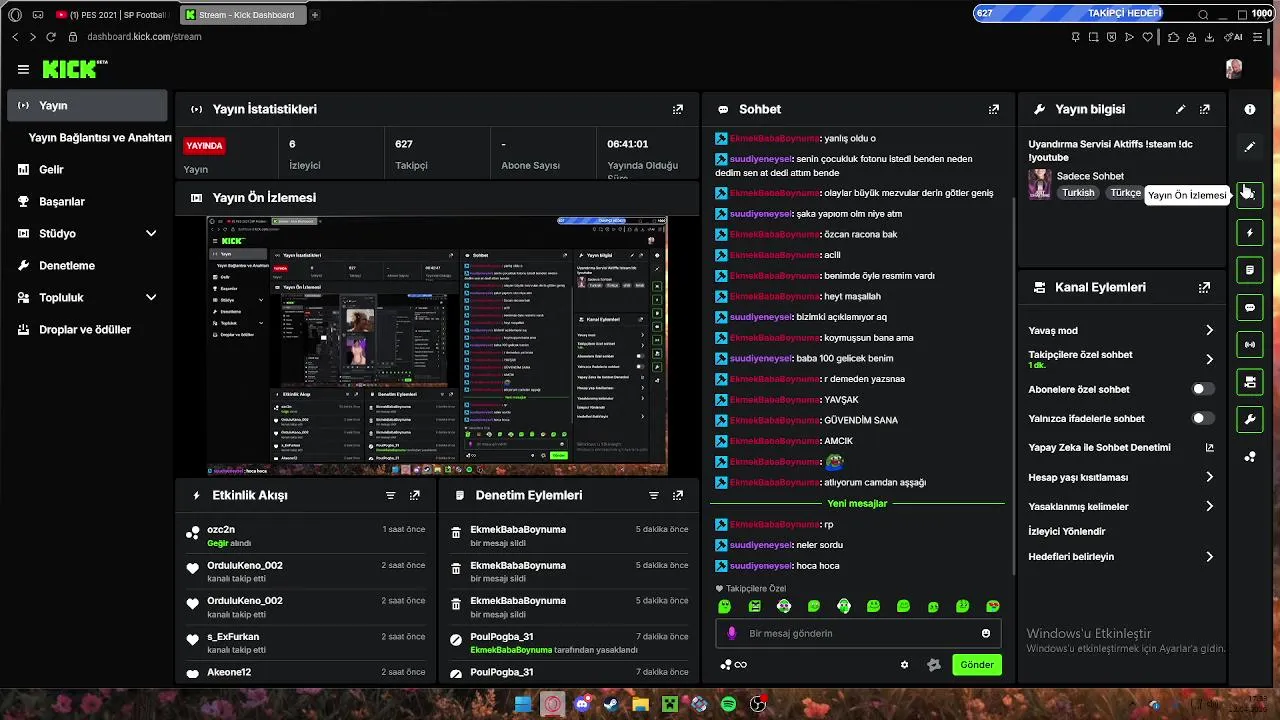Open Hedefleri belirleyin chevron
Viewport: 1280px width, 720px height.
coord(1209,557)
